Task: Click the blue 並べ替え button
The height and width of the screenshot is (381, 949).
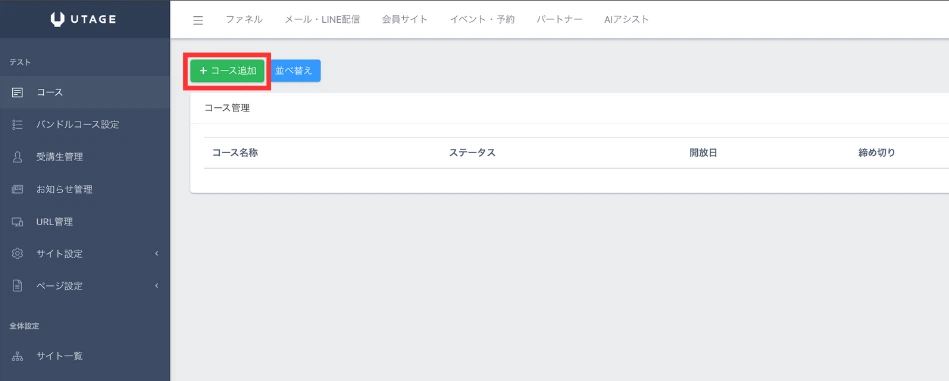Action: [x=294, y=71]
